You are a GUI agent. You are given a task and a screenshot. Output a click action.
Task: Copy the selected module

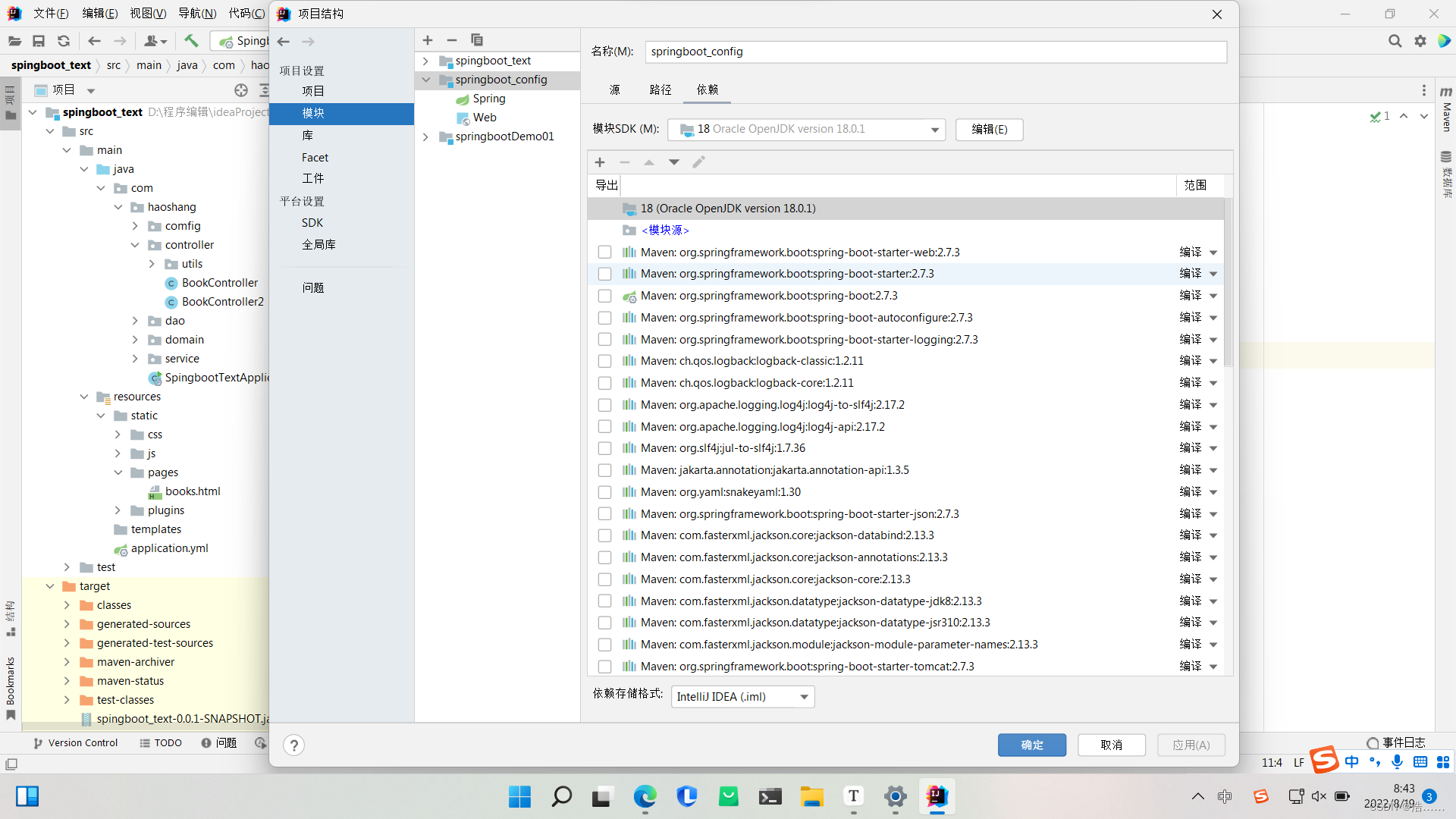477,40
